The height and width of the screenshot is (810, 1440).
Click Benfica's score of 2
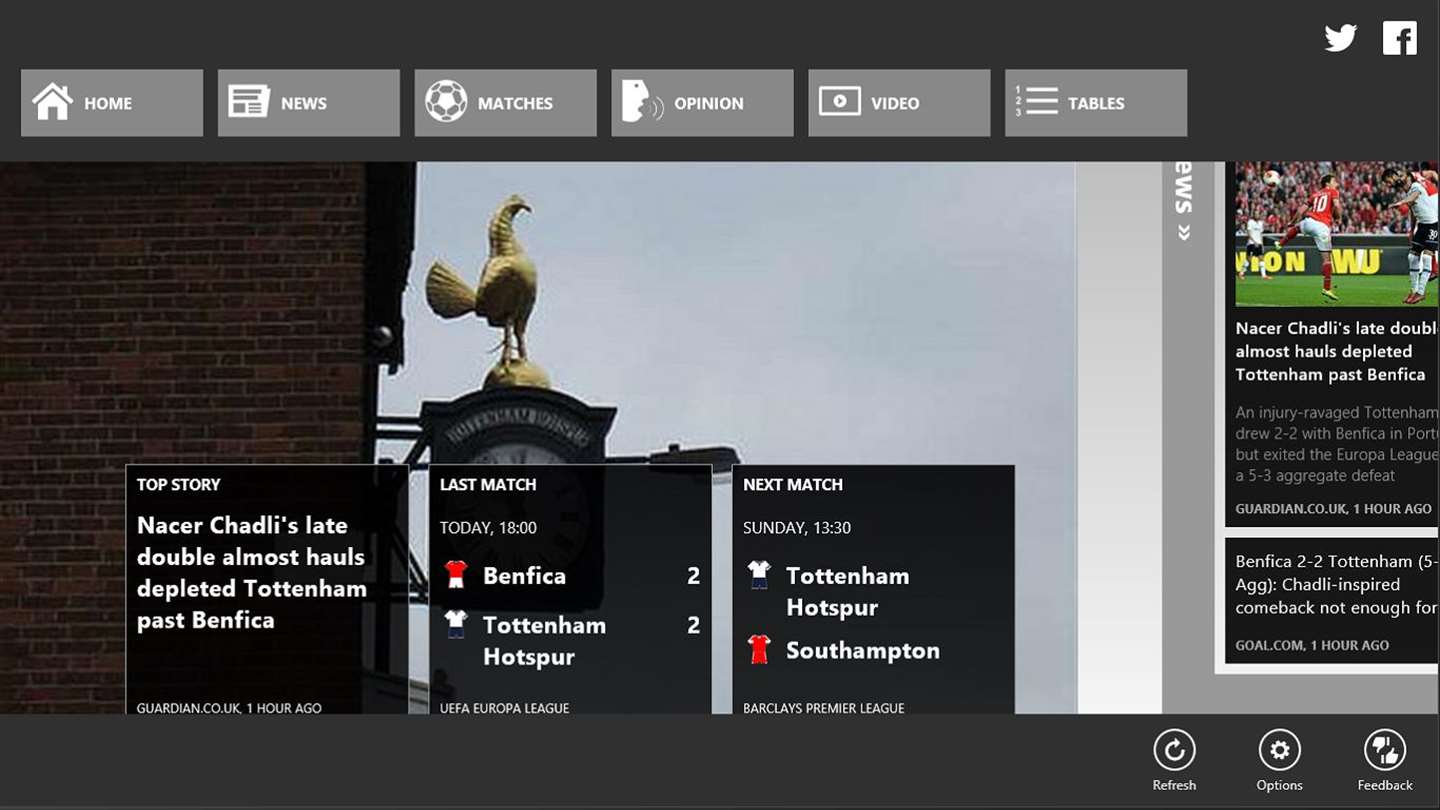[x=693, y=576]
